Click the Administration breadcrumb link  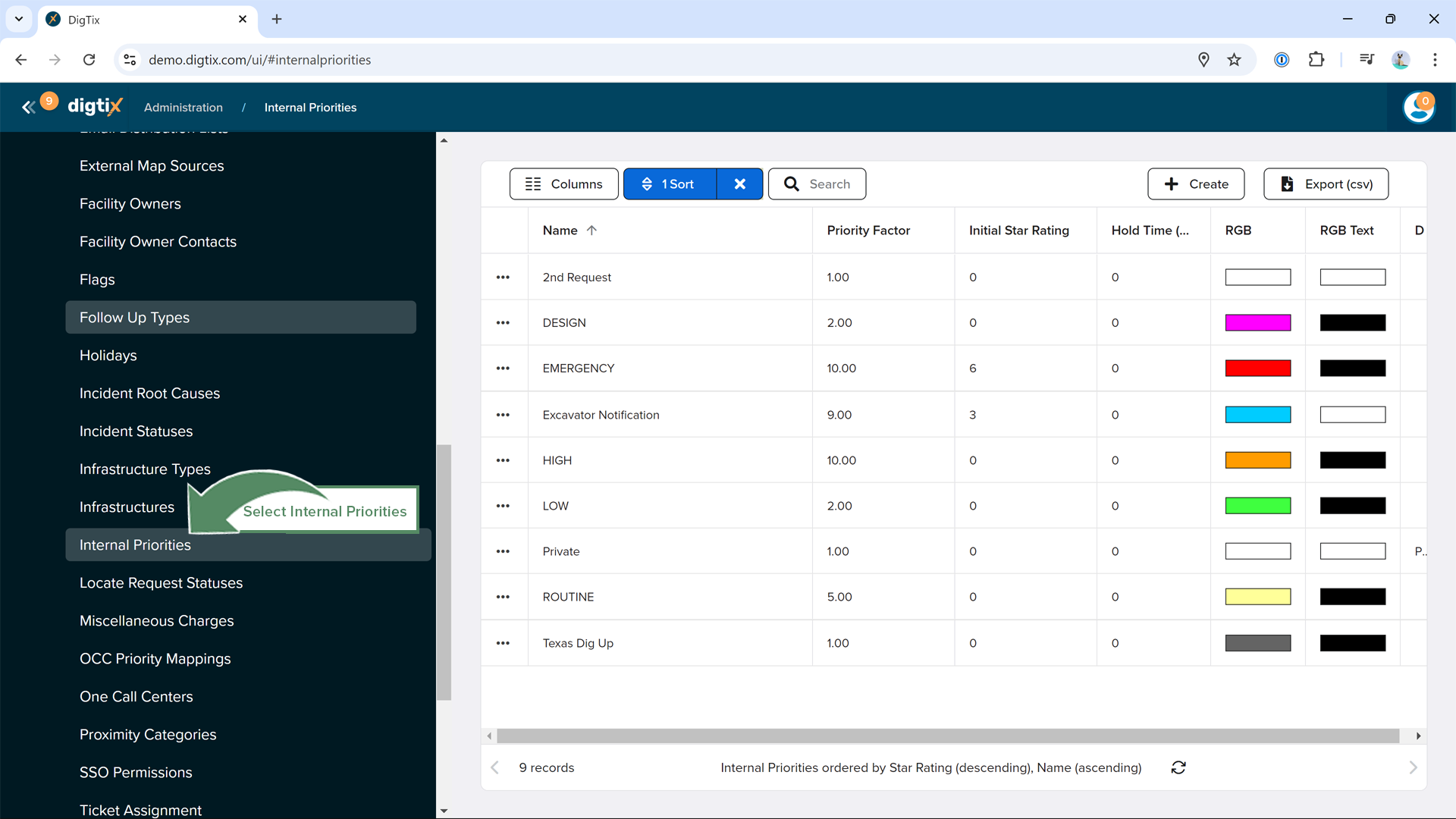point(184,108)
